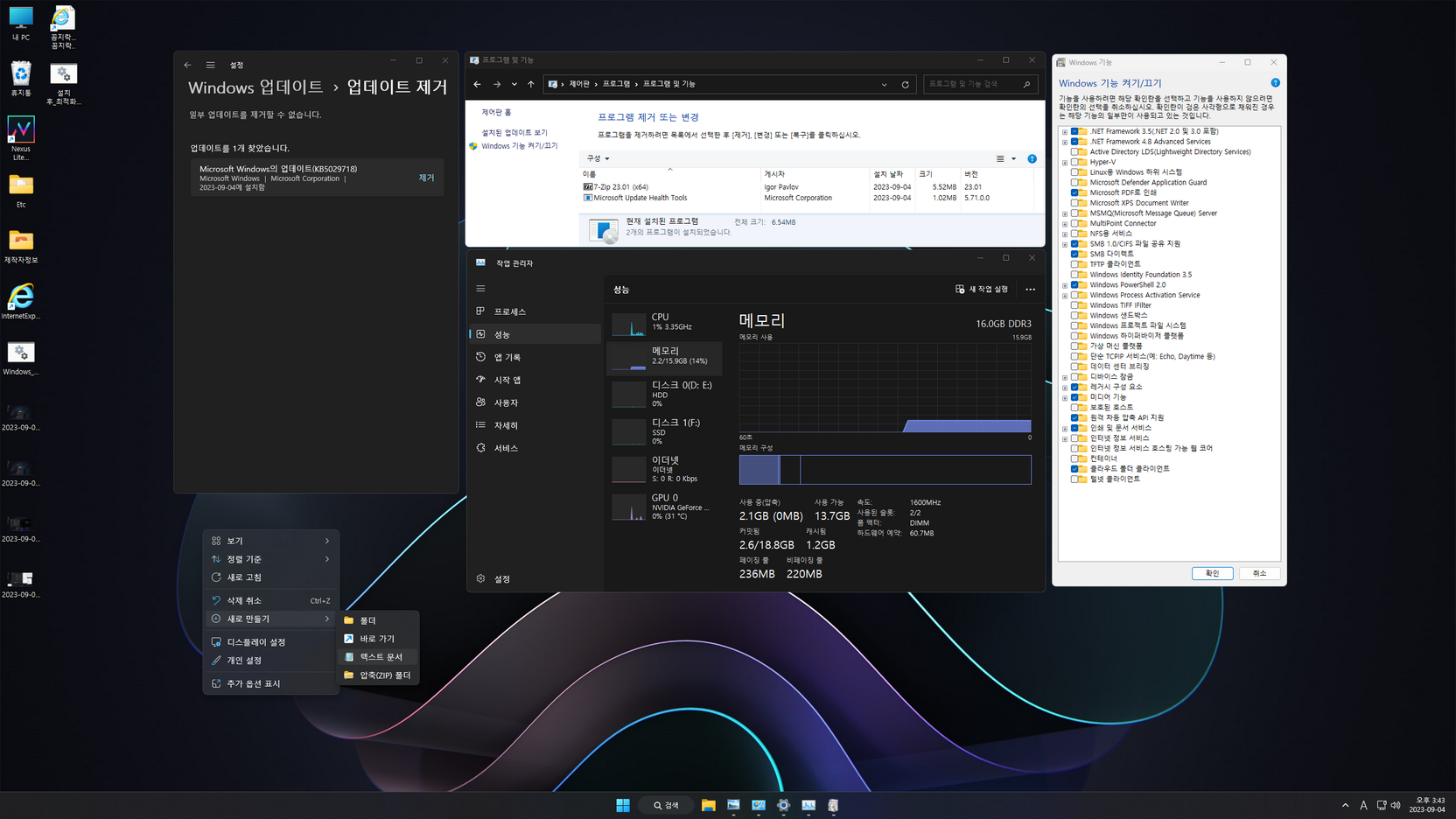Open the 휴지통 recycle bin icon
The height and width of the screenshot is (819, 1456).
(x=20, y=79)
